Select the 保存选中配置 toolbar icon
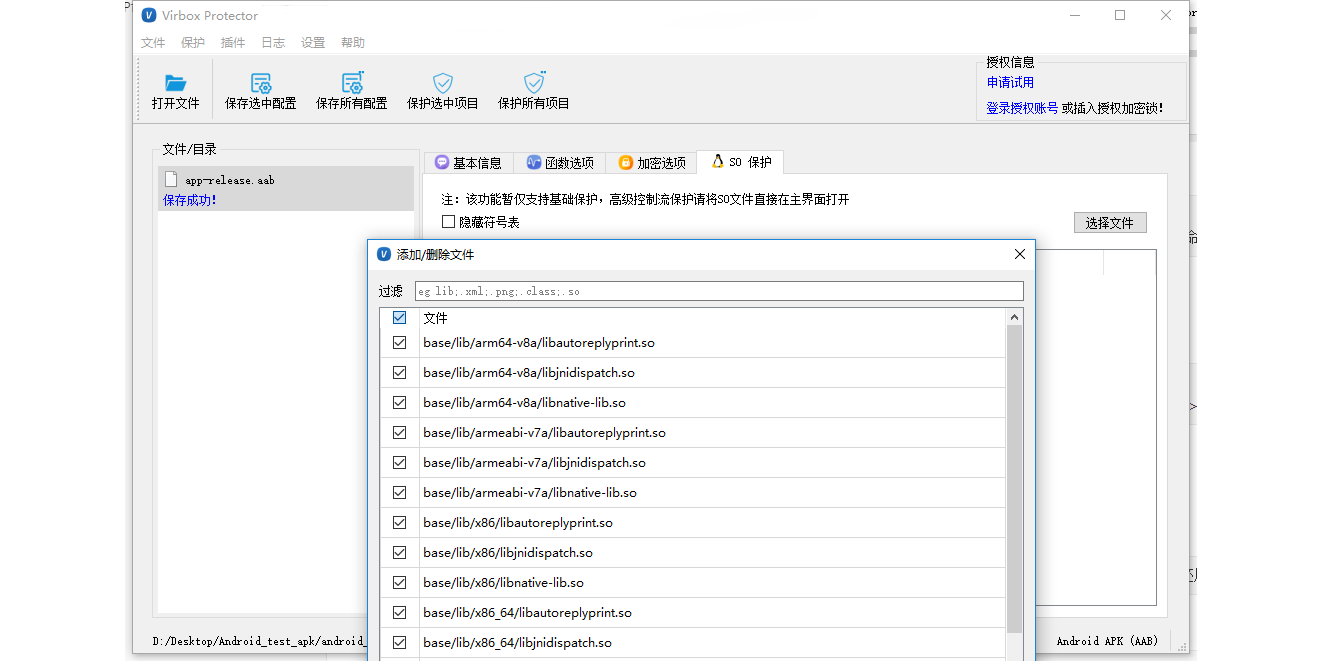 [261, 84]
